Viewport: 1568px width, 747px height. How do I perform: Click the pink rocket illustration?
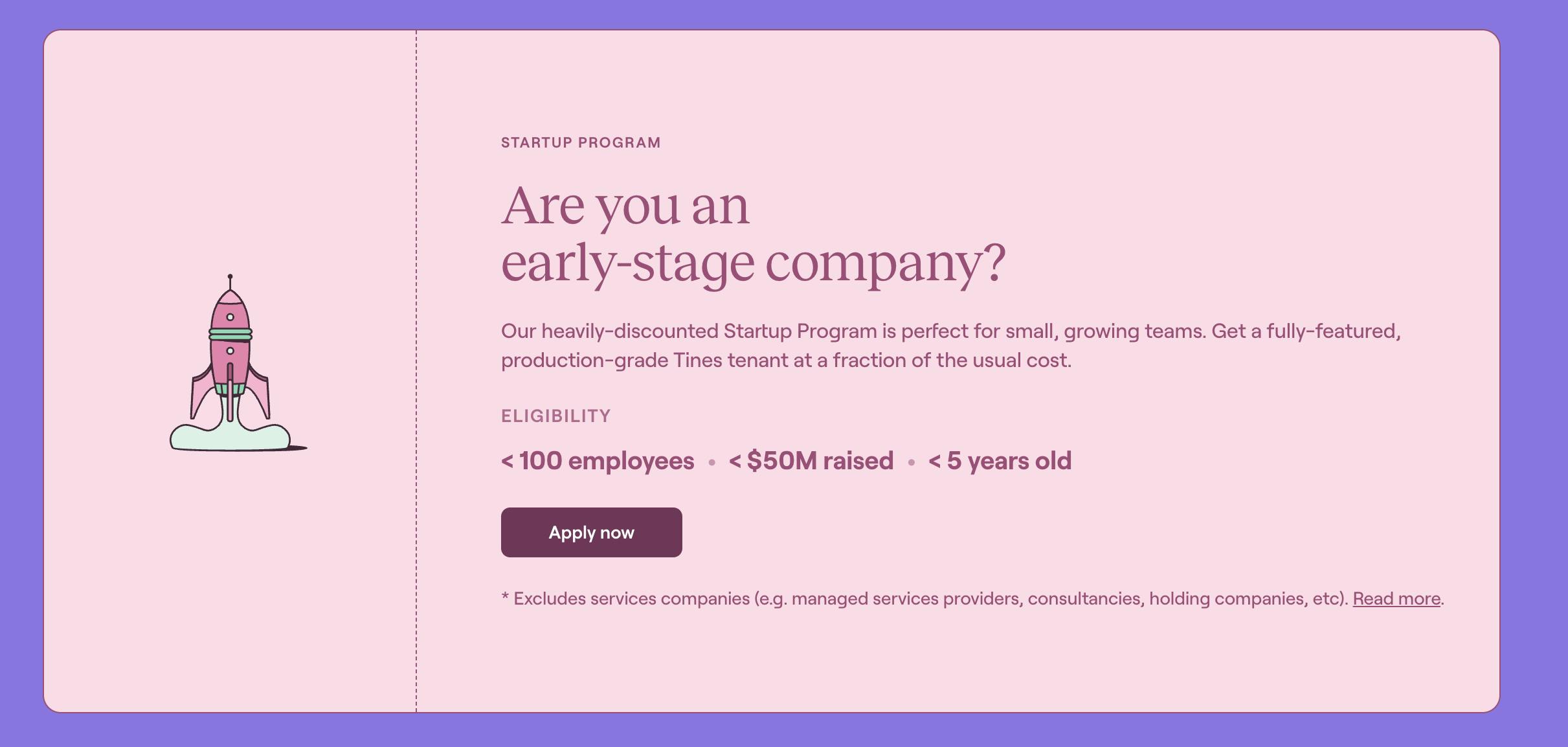[x=230, y=362]
